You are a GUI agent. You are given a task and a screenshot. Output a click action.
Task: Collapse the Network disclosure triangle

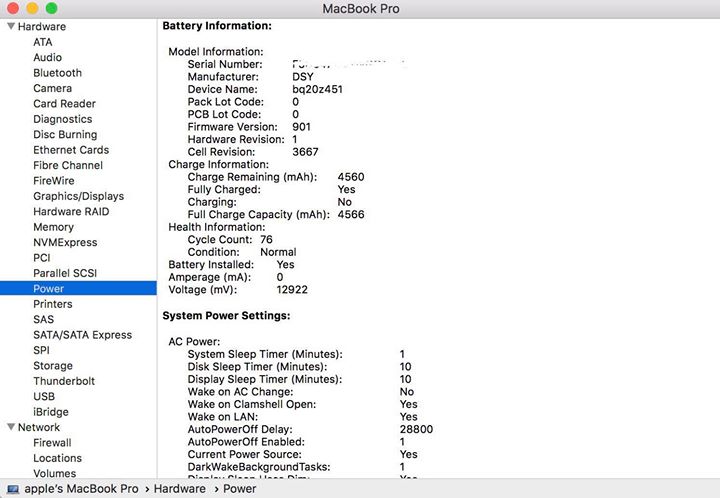coord(11,427)
